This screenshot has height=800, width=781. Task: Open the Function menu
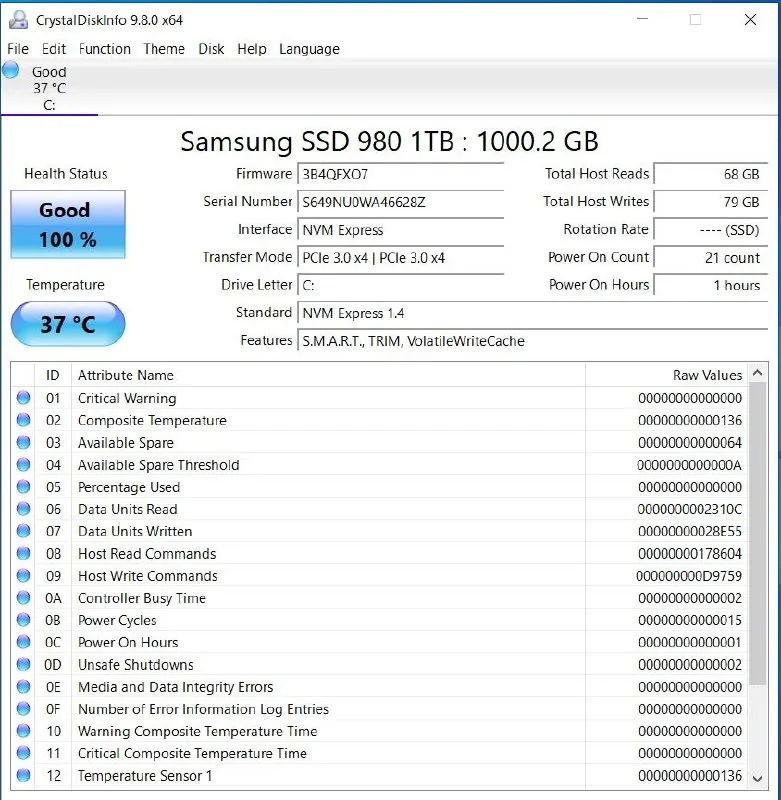coord(105,49)
